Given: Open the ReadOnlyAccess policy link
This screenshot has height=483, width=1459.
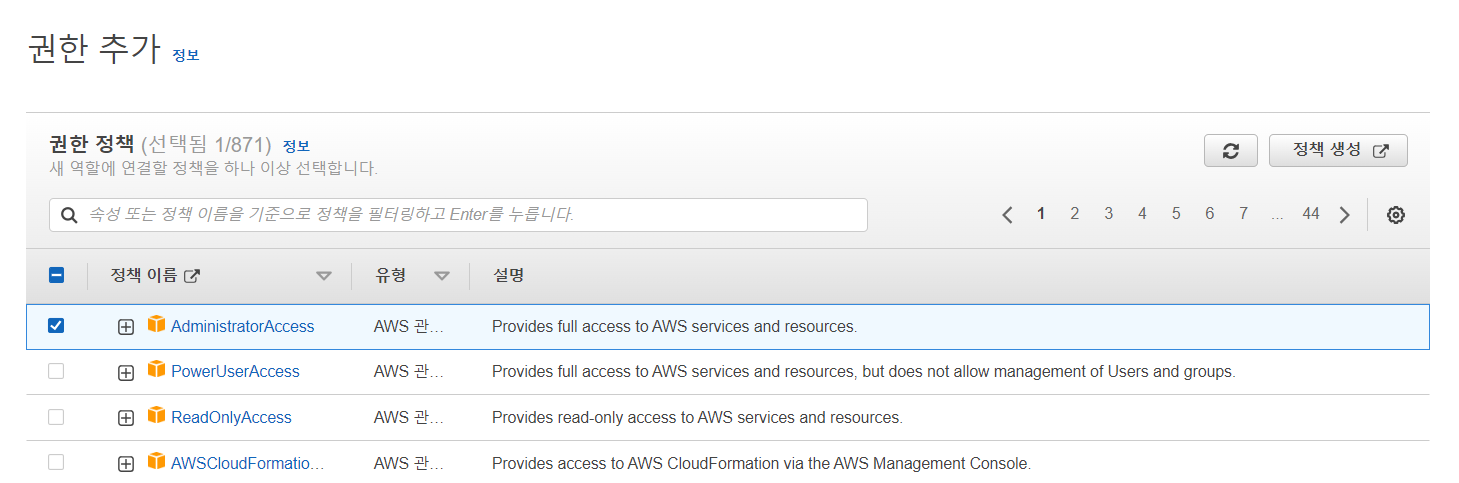Looking at the screenshot, I should click(231, 417).
